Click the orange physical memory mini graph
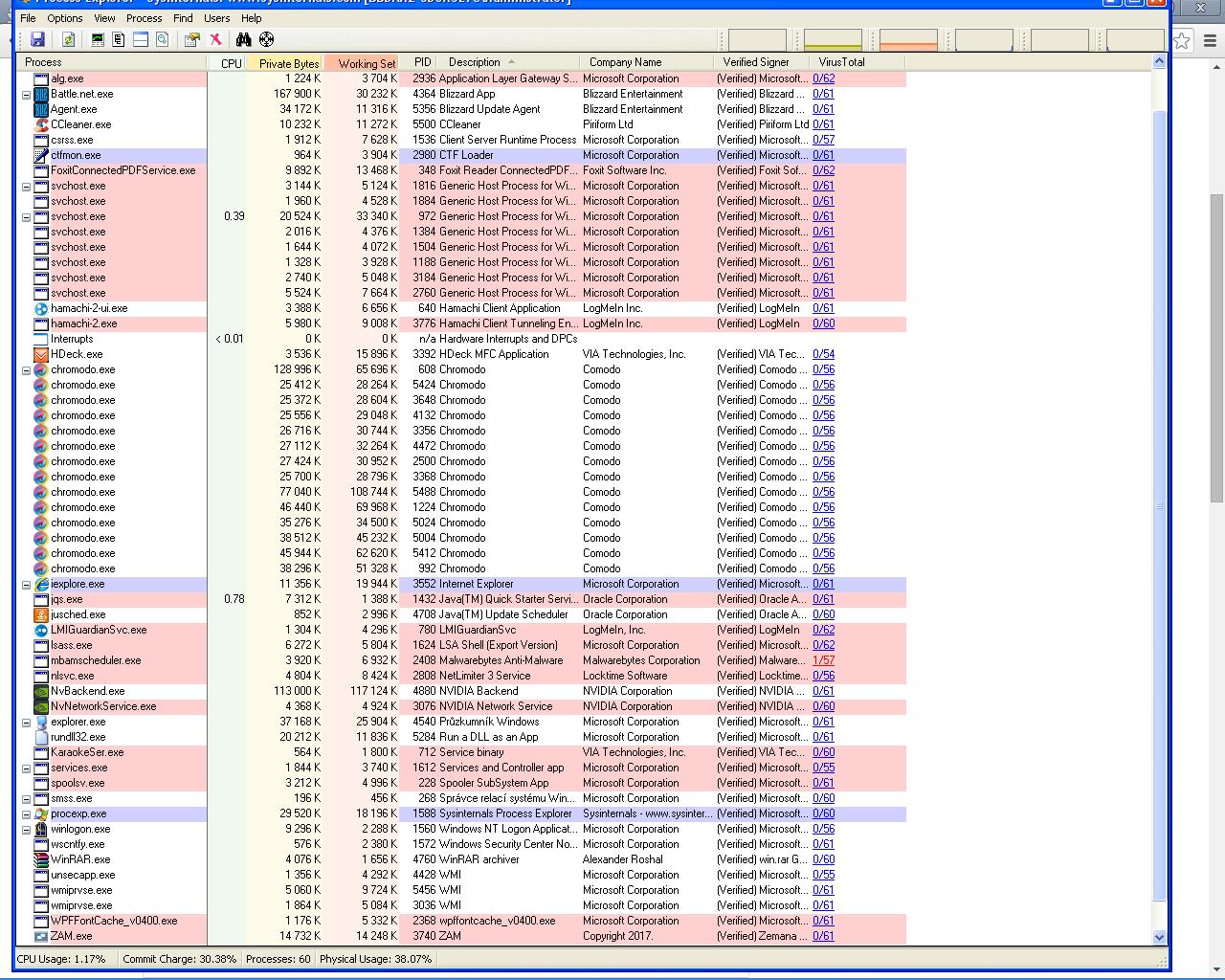The image size is (1225, 980). 908,40
